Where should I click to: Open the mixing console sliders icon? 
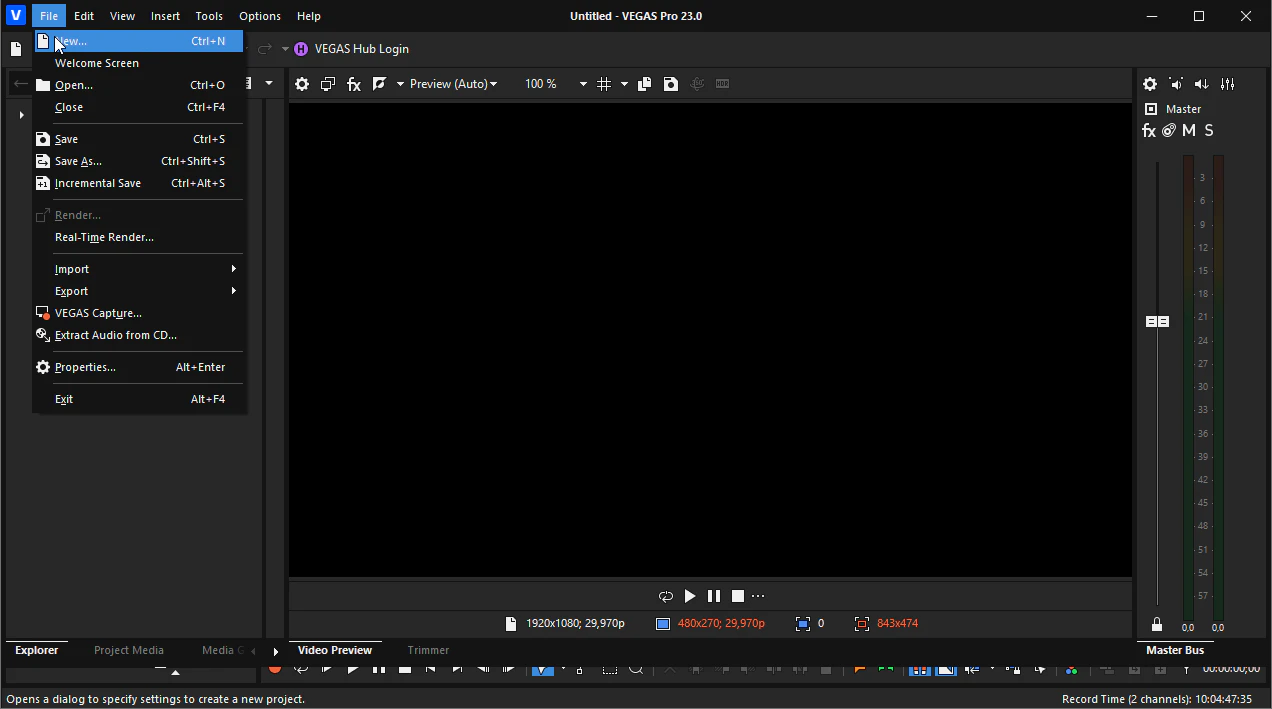(x=1228, y=84)
